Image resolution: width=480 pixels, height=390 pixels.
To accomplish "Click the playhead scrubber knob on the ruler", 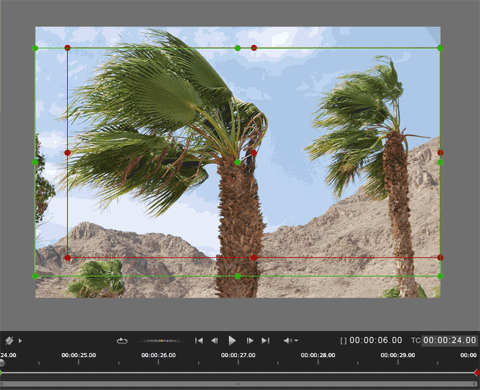I will coord(2,363).
